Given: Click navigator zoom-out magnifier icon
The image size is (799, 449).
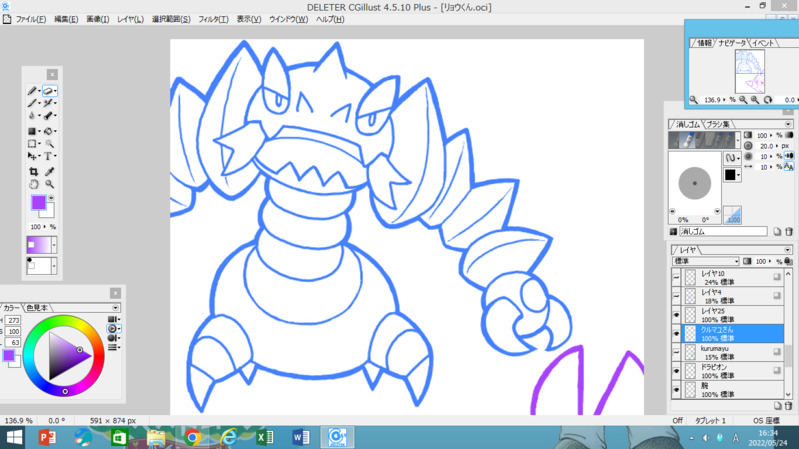Looking at the screenshot, I should click(743, 100).
